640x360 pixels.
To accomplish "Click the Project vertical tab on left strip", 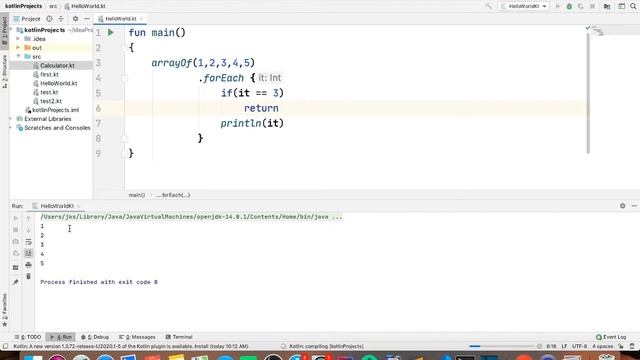I will (x=4, y=32).
